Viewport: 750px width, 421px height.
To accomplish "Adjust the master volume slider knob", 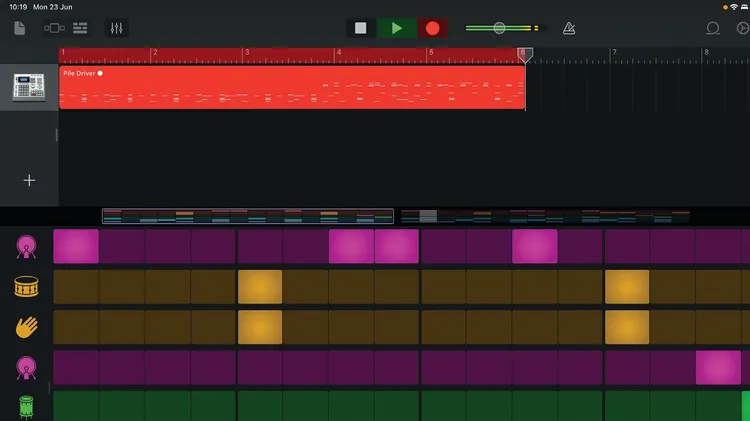I will pyautogui.click(x=499, y=28).
